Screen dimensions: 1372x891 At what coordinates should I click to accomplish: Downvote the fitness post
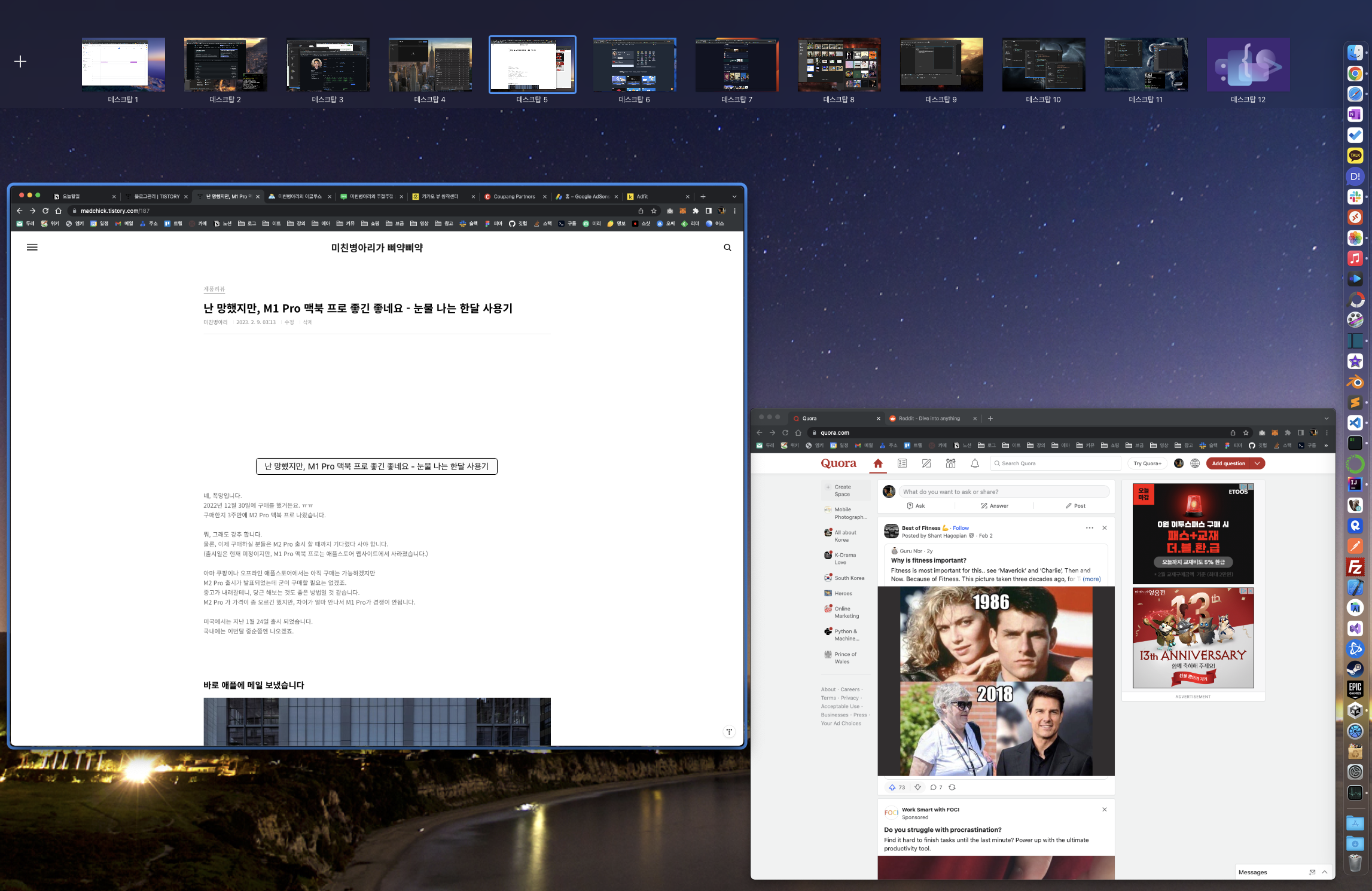[917, 787]
